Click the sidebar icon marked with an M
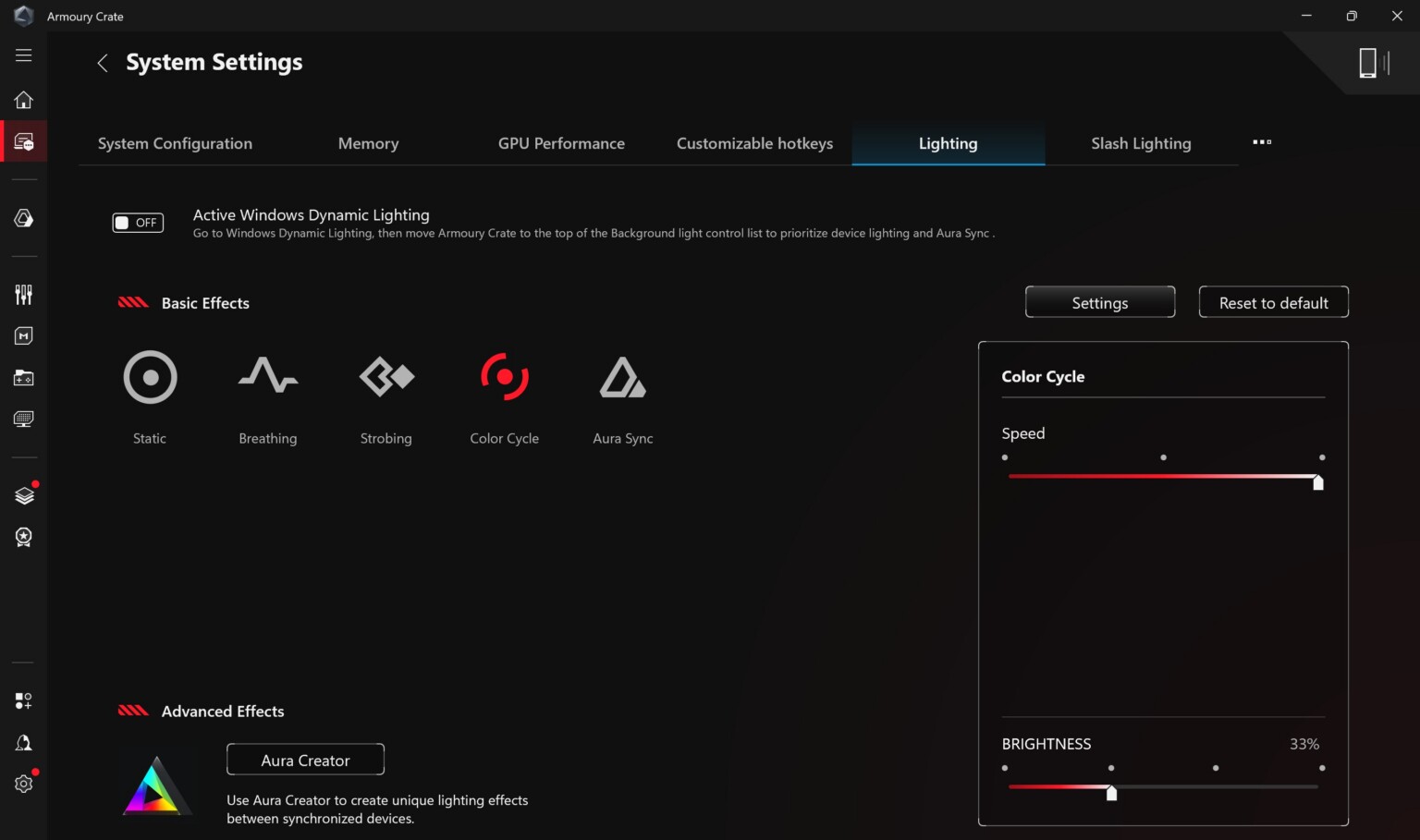The width and height of the screenshot is (1420, 840). [x=24, y=336]
